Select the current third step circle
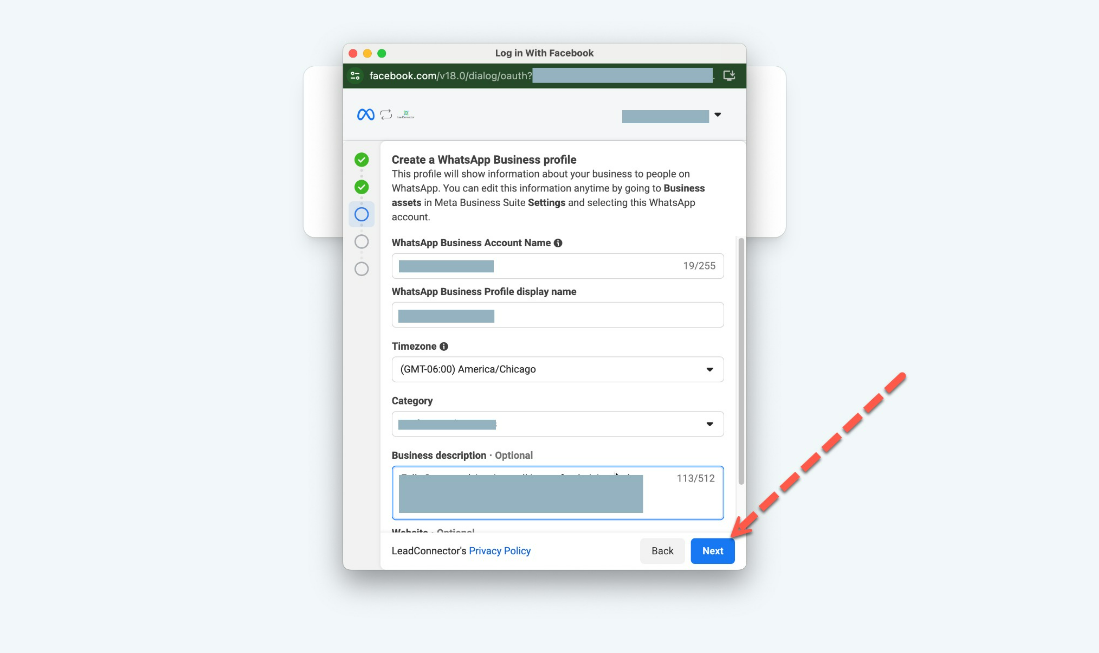This screenshot has width=1099, height=653. (361, 214)
